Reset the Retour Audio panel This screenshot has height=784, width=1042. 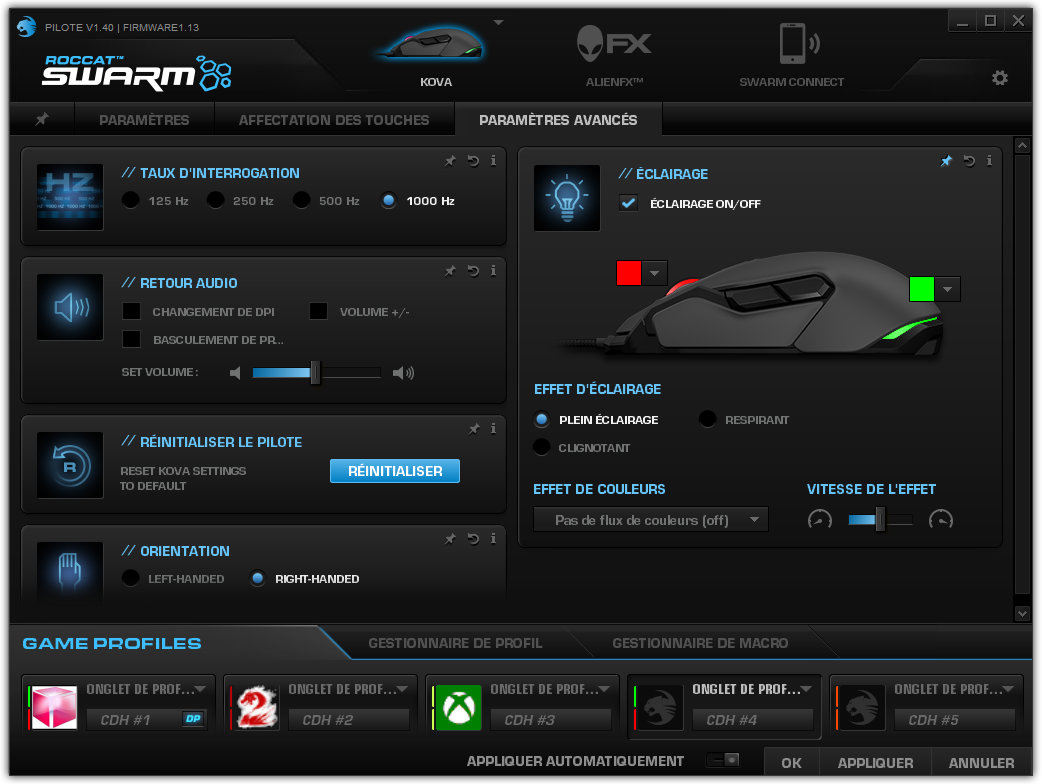point(473,270)
